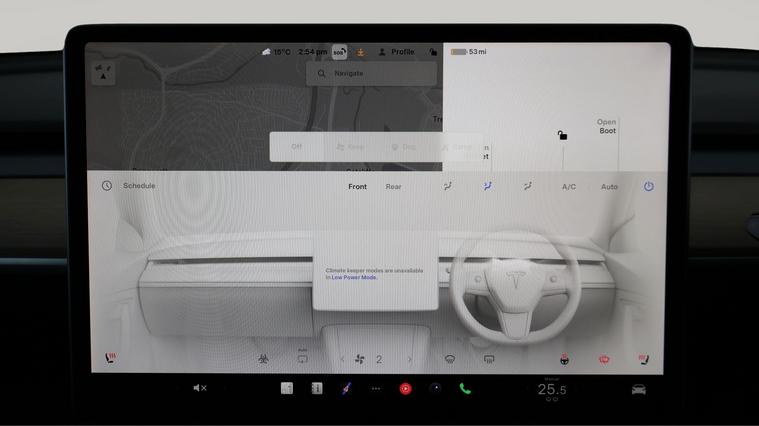Unmute audio with the speaker icon
The image size is (759, 426).
tap(199, 388)
